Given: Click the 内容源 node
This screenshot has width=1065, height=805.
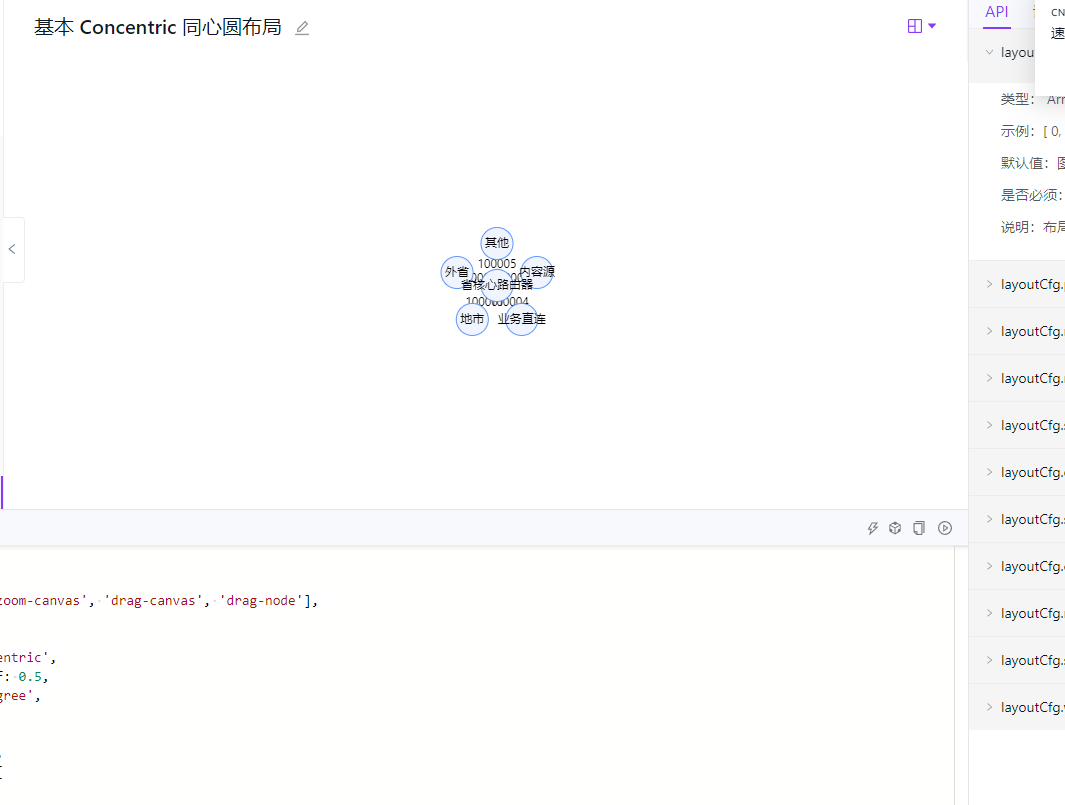Looking at the screenshot, I should tap(536, 271).
